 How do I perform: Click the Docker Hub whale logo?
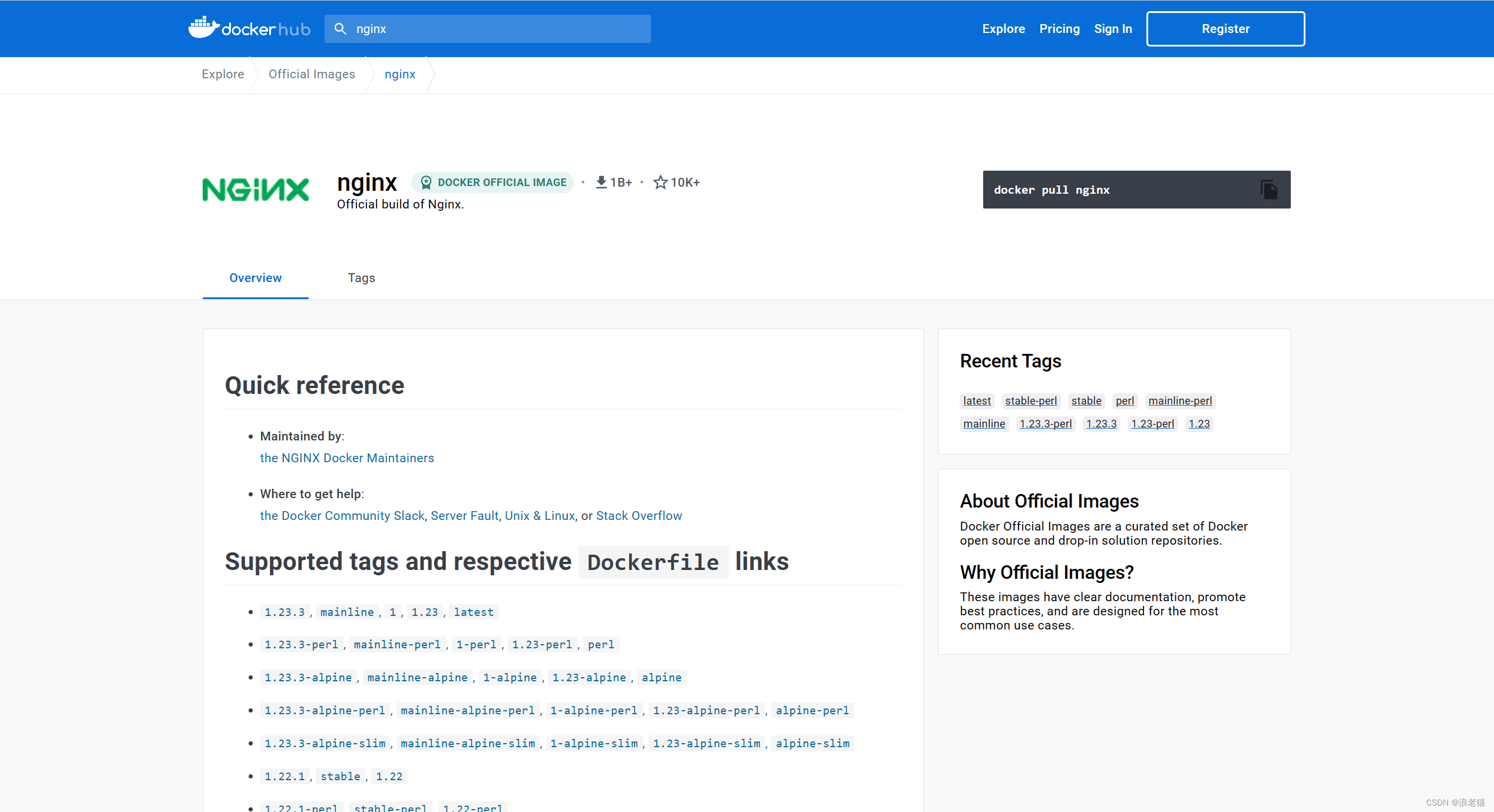pos(204,28)
